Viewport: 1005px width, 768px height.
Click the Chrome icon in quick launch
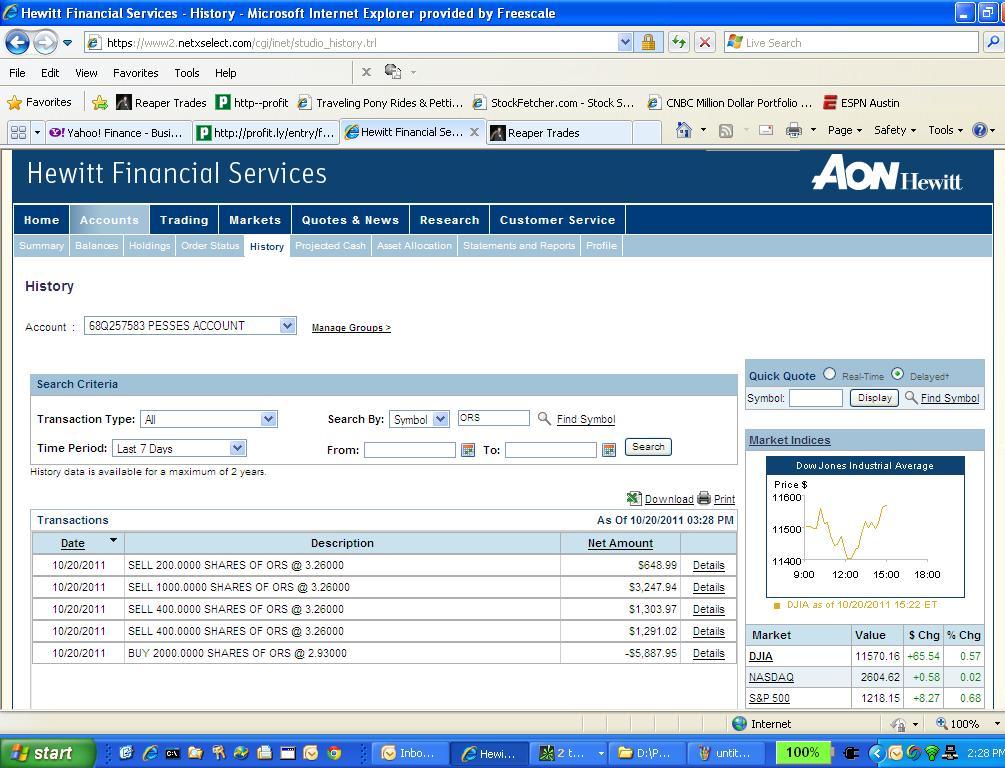335,753
